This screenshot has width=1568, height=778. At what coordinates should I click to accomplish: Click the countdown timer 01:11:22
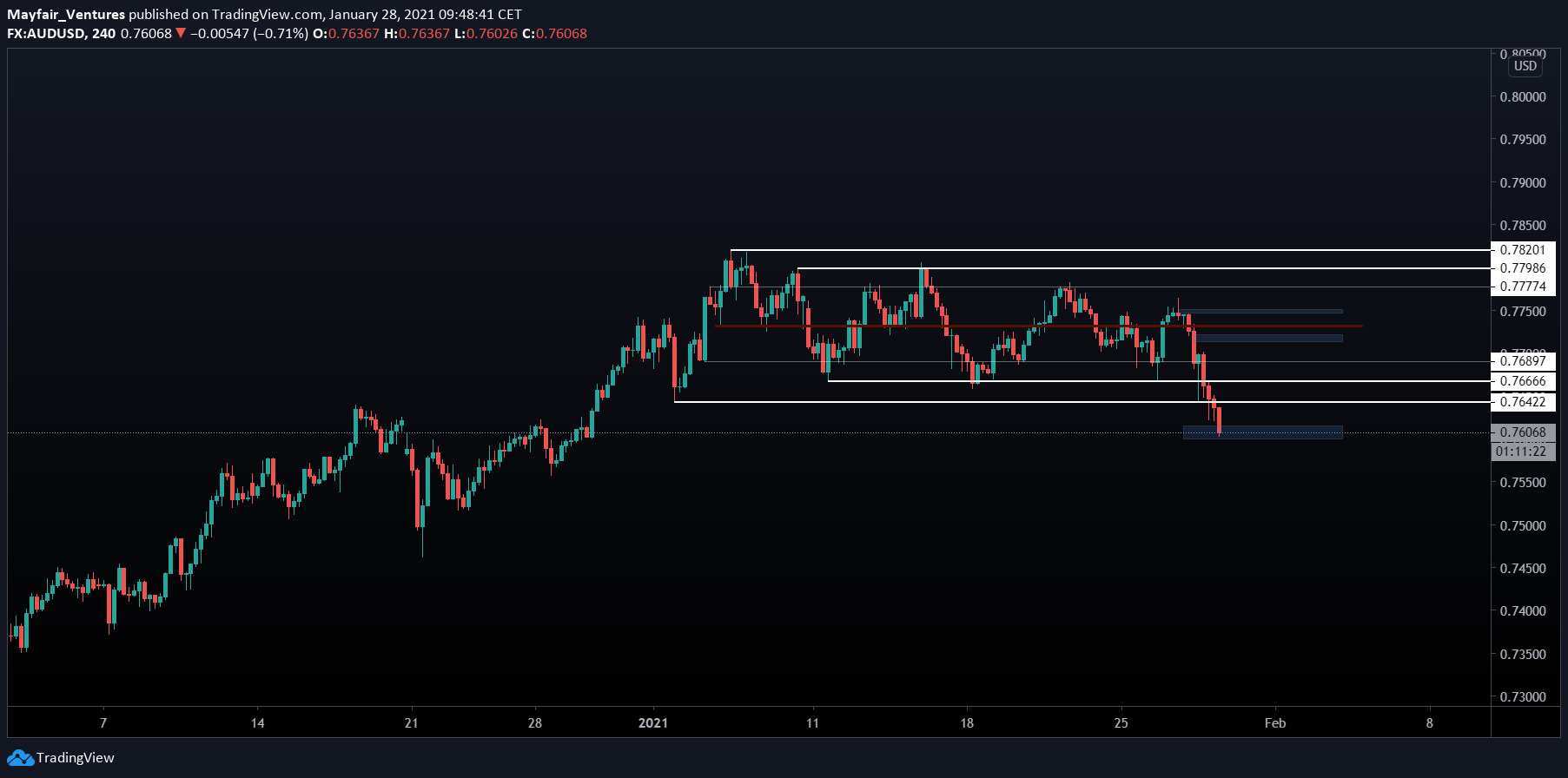coord(1523,452)
